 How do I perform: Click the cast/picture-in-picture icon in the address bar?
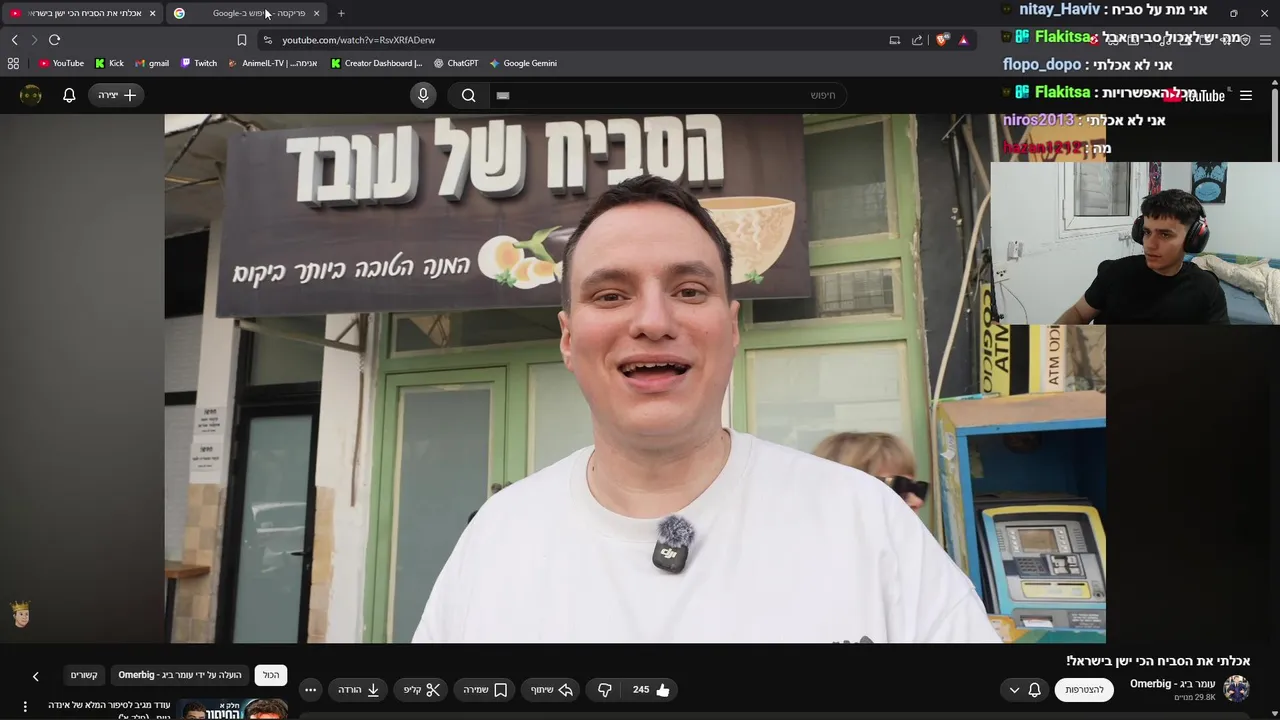(x=894, y=40)
